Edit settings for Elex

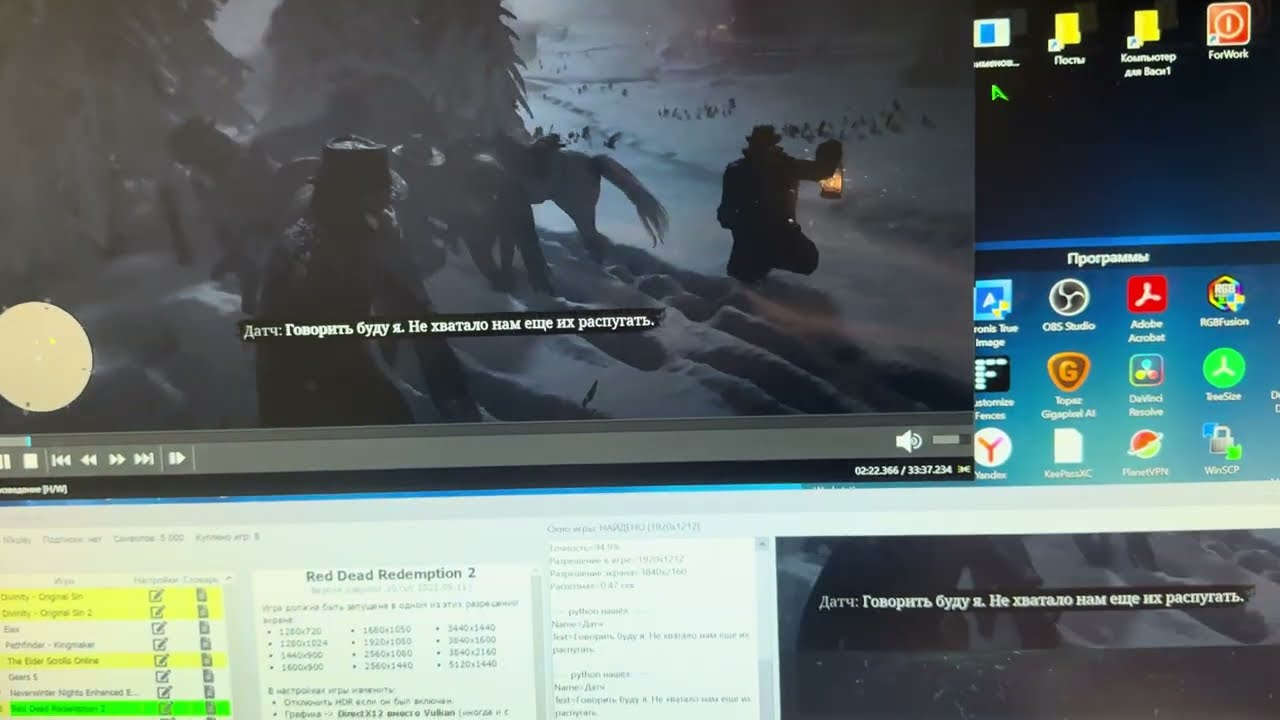point(158,628)
